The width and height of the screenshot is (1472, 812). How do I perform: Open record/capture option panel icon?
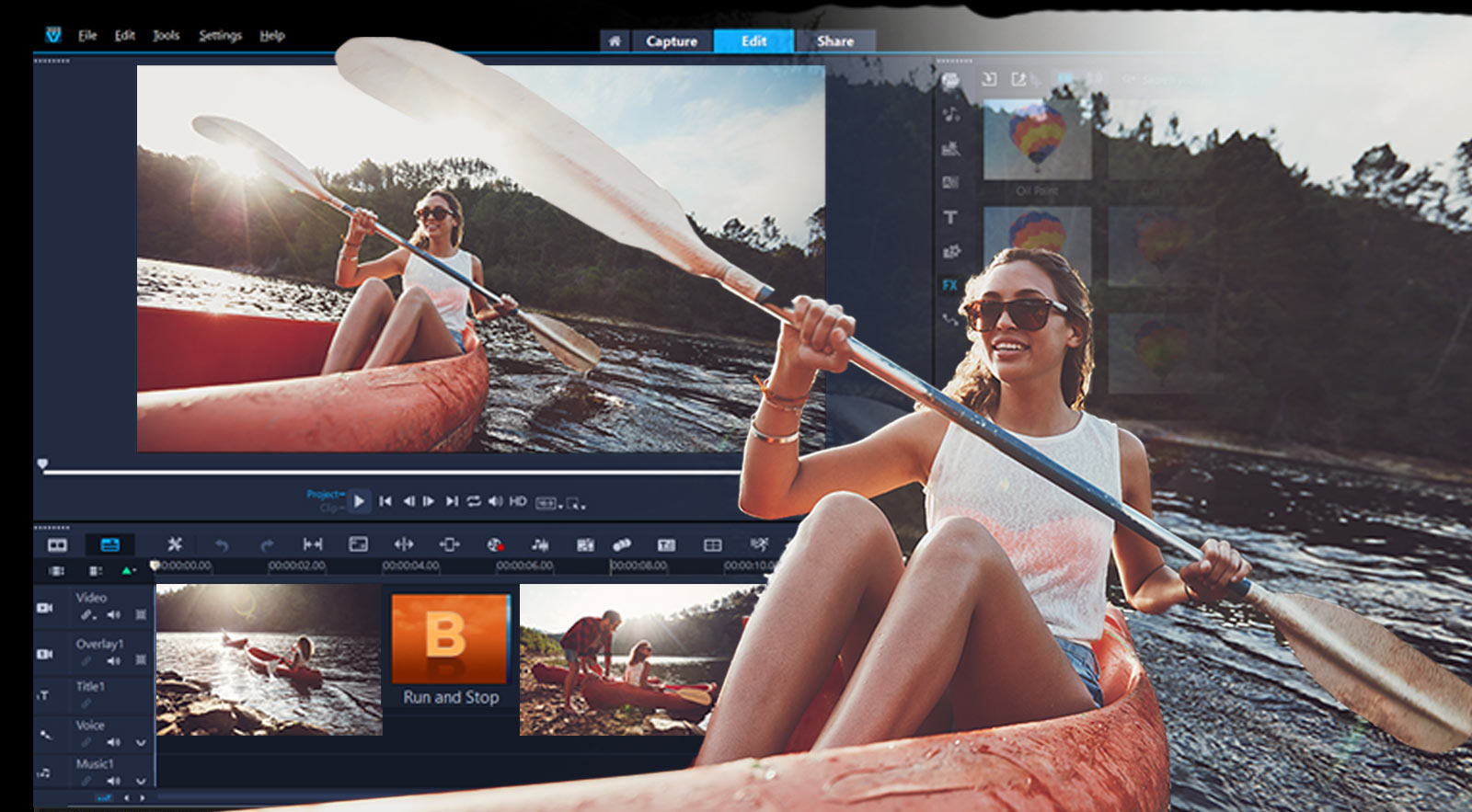(x=358, y=544)
